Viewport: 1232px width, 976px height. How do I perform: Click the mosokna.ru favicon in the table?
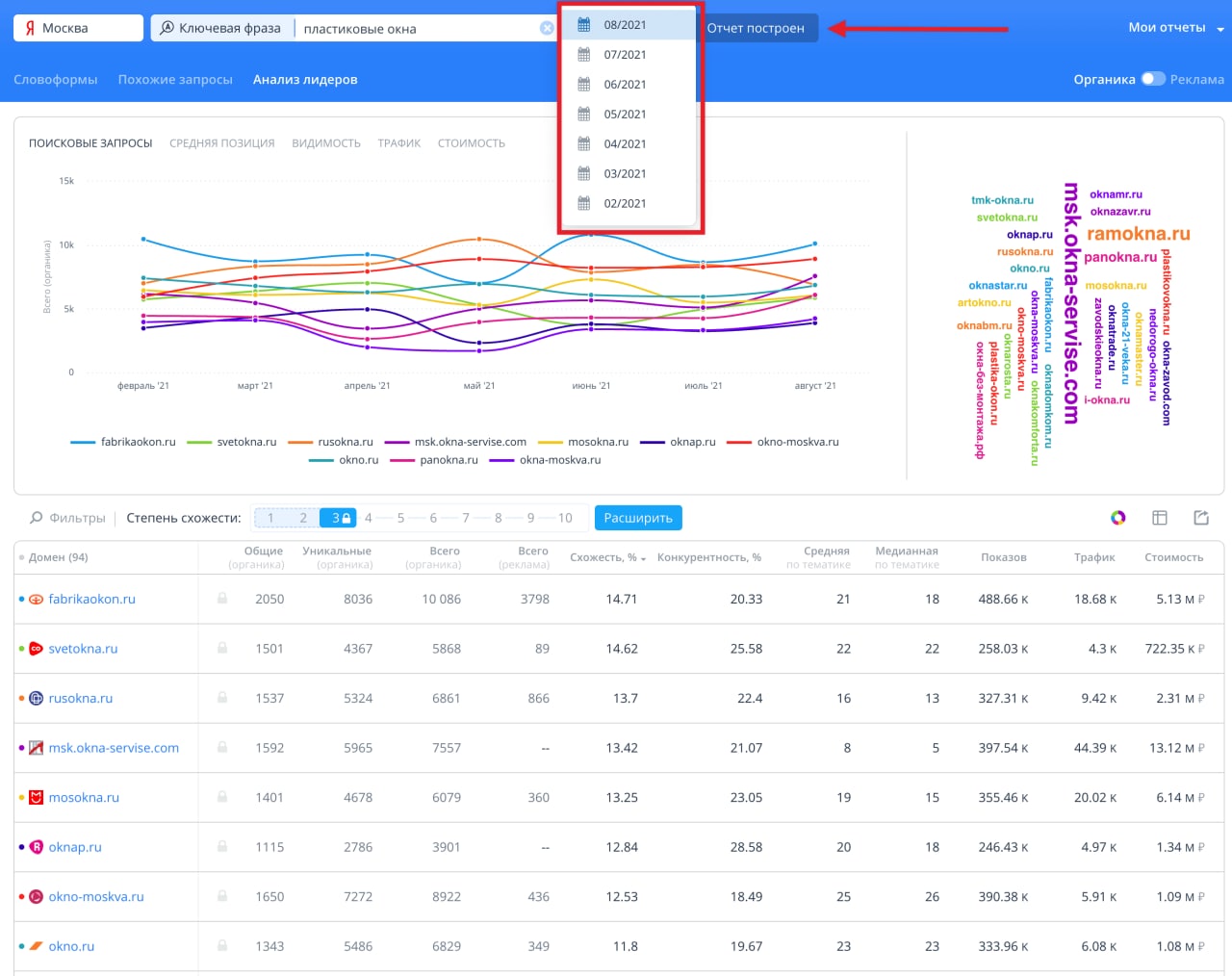37,797
